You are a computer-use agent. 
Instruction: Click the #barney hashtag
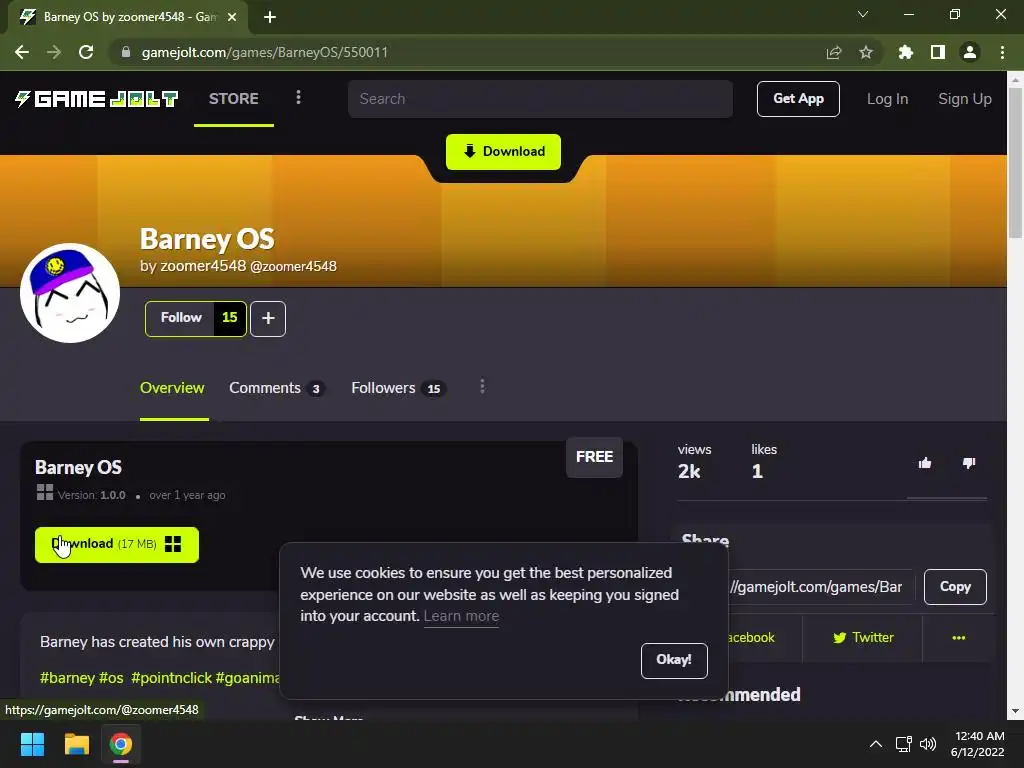(67, 678)
